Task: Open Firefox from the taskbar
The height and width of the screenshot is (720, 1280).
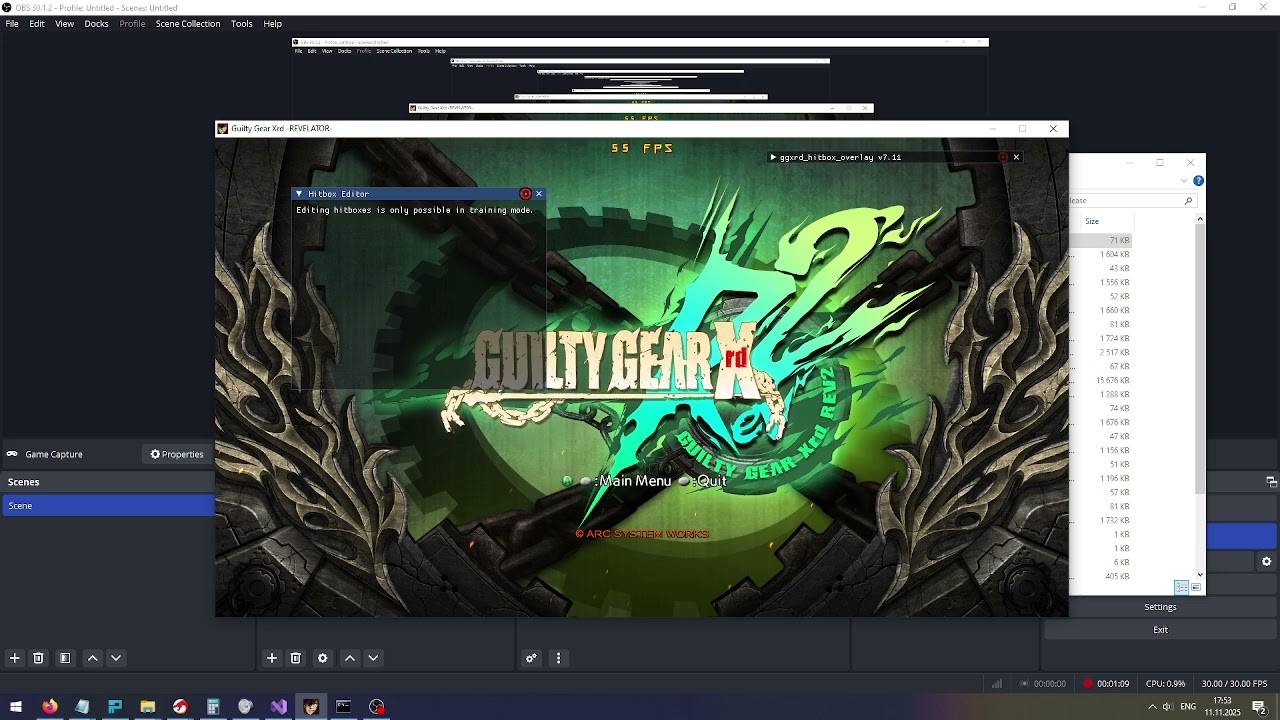Action: click(49, 707)
